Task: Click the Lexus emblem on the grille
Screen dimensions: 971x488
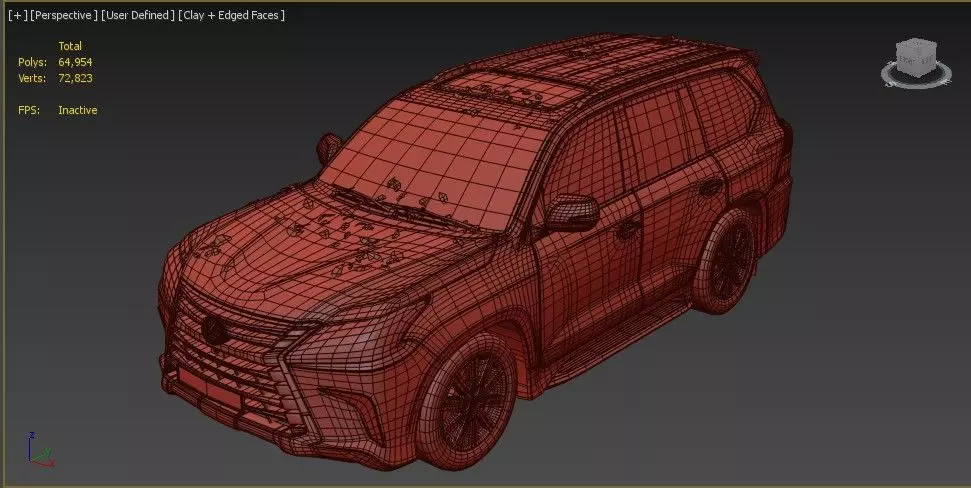Action: coord(214,330)
